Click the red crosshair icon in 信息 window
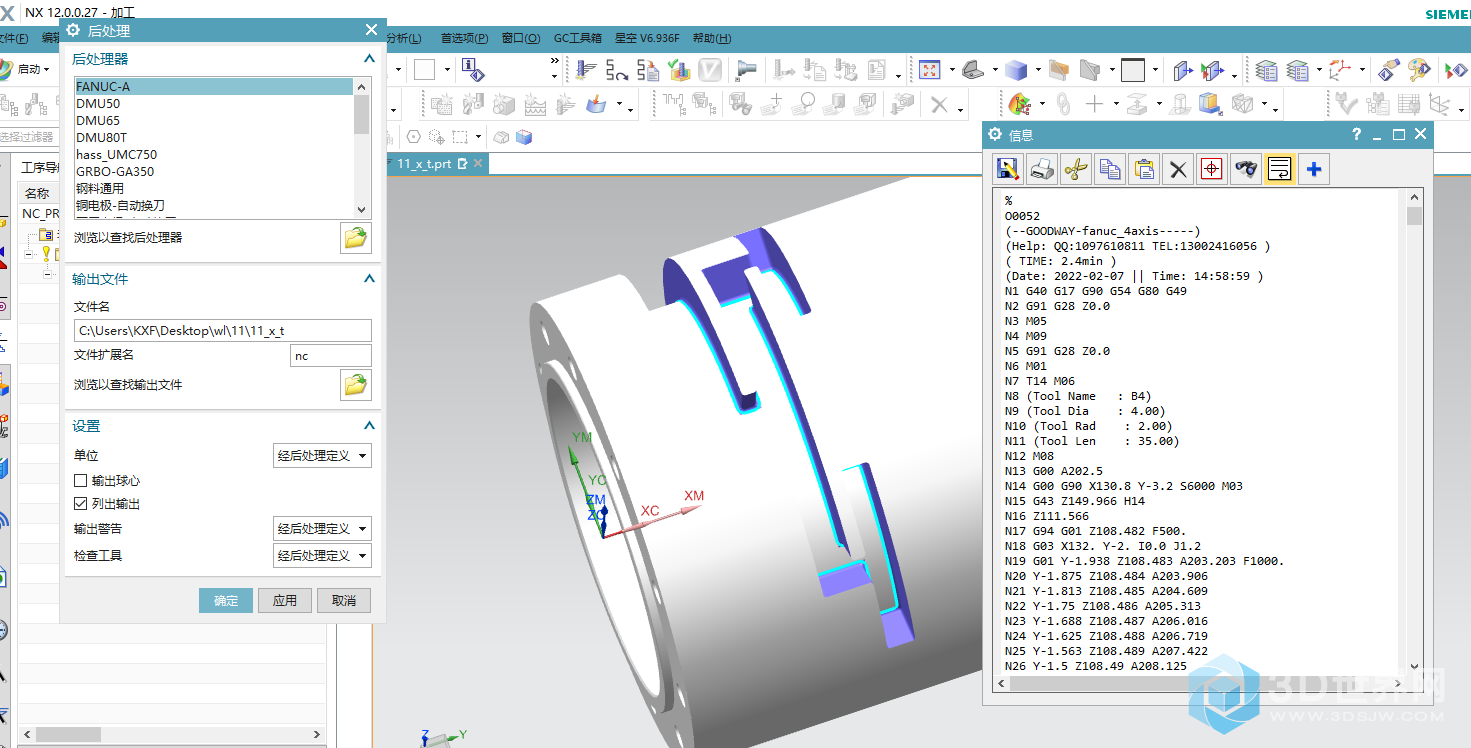Image resolution: width=1471 pixels, height=748 pixels. (x=1212, y=170)
